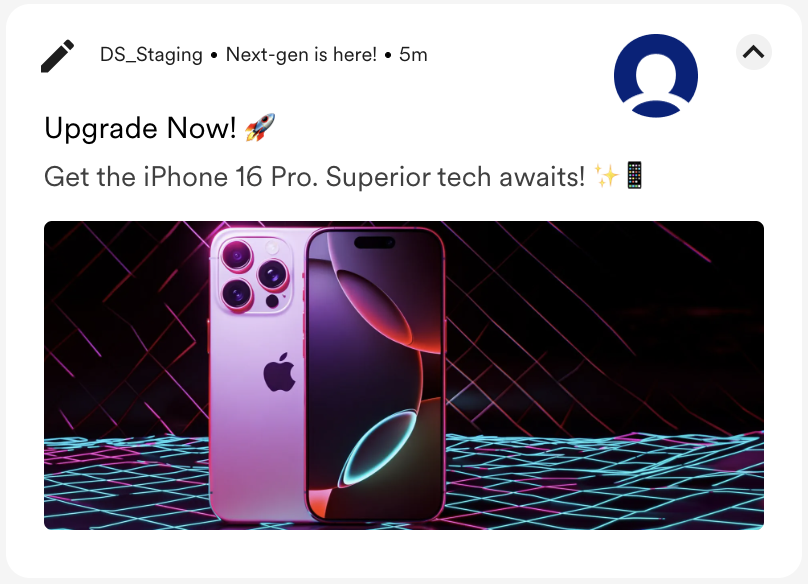Click the Apple logo on the phone back
The height and width of the screenshot is (584, 808).
coord(279,372)
